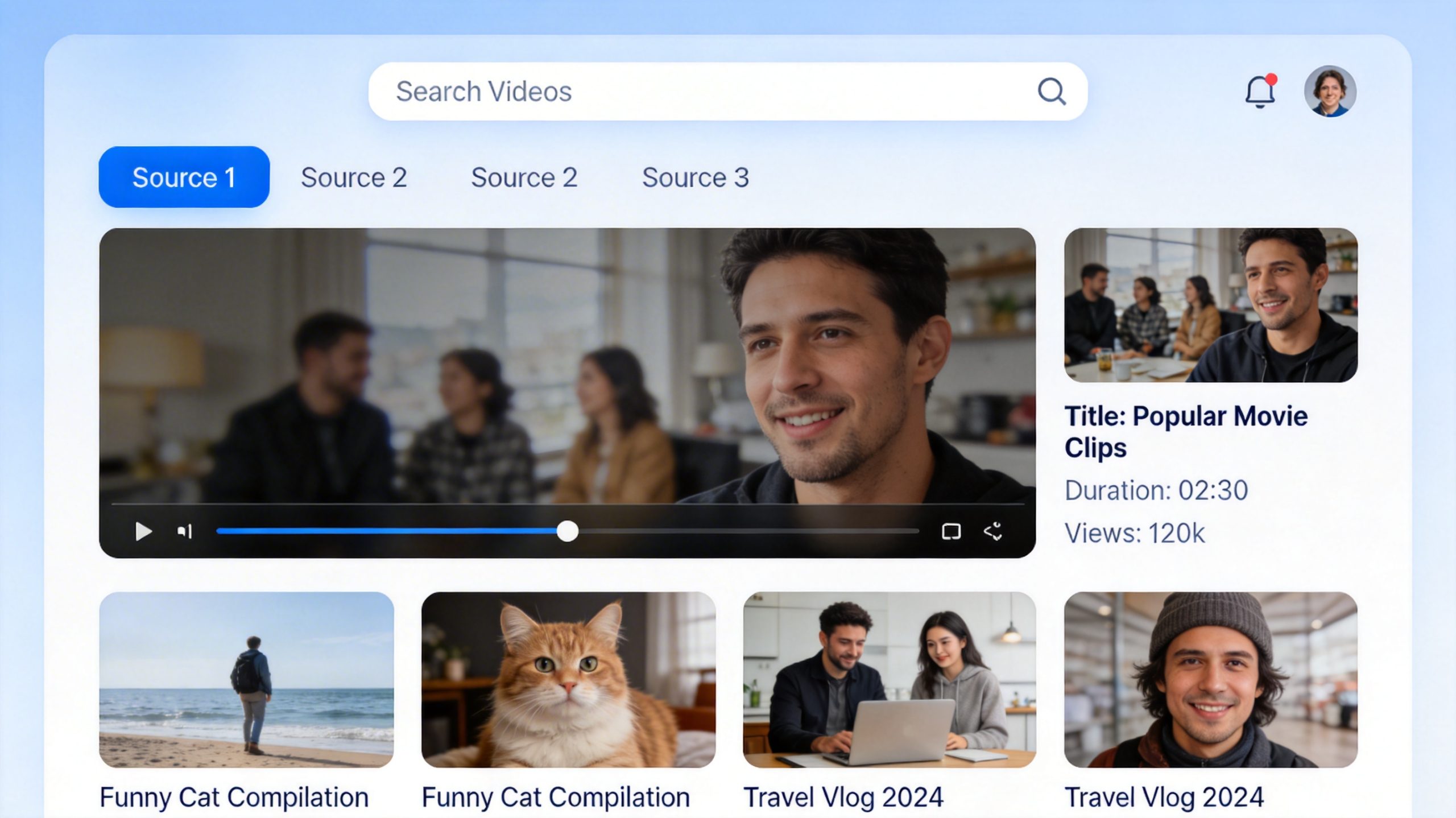The width and height of the screenshot is (1456, 818).
Task: Toggle fullscreen on the video player
Action: tap(951, 531)
